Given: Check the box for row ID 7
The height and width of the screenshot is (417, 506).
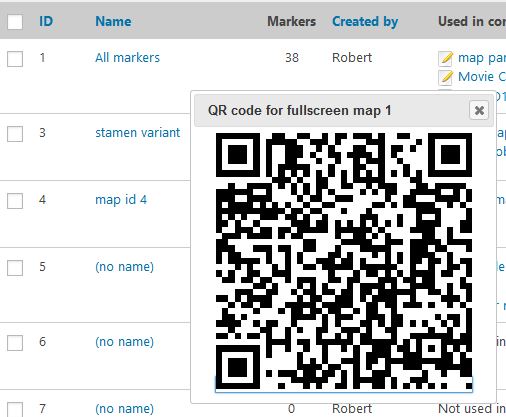Looking at the screenshot, I should tap(15, 410).
